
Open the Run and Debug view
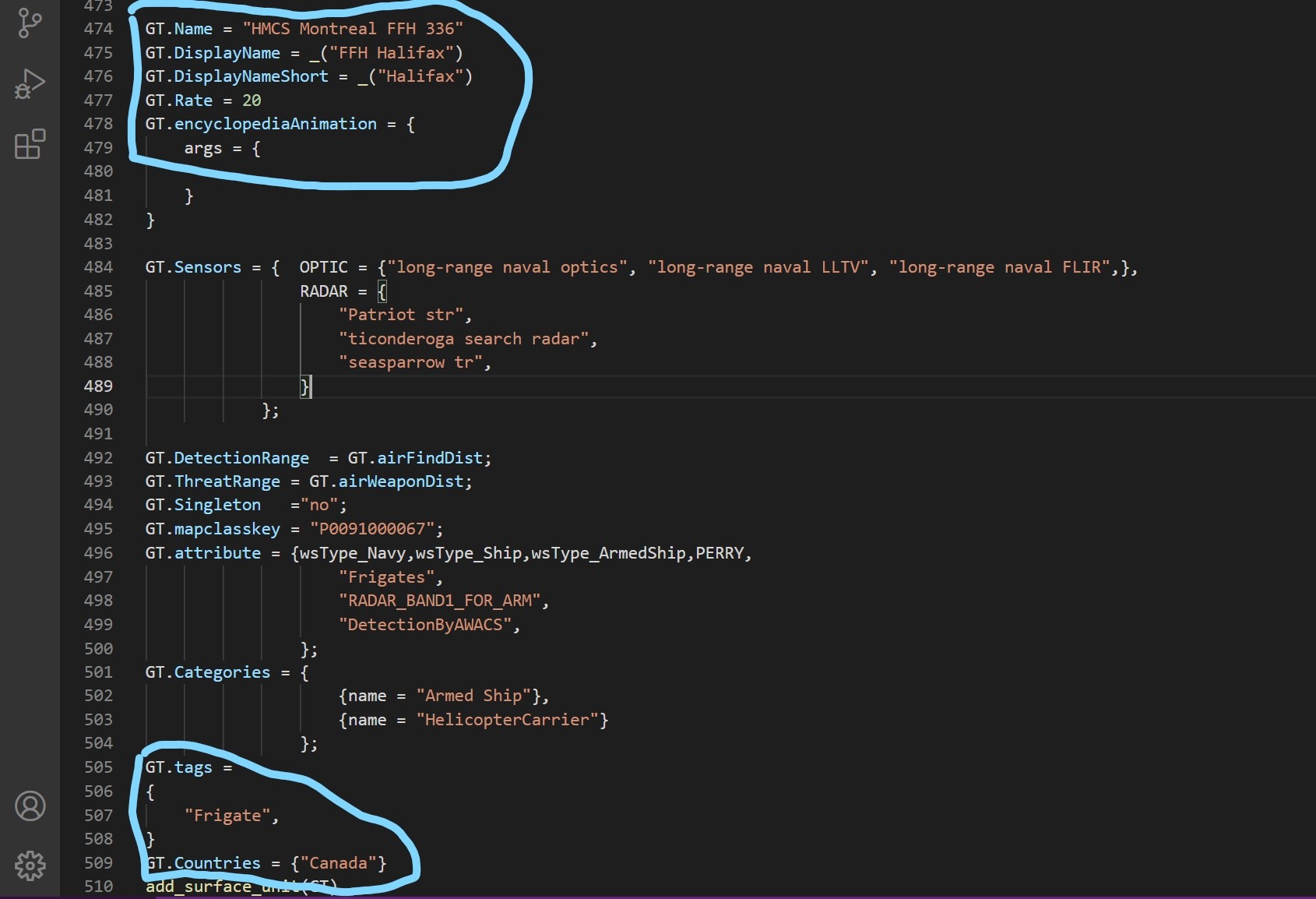[30, 84]
